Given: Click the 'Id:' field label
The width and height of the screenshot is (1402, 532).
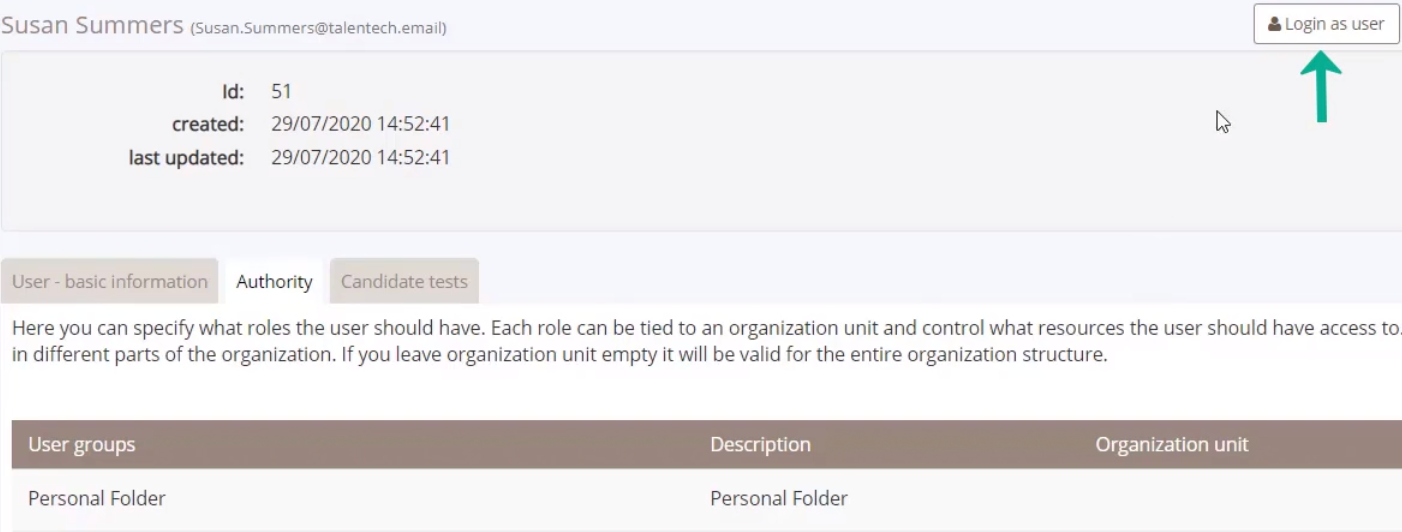Looking at the screenshot, I should [233, 92].
